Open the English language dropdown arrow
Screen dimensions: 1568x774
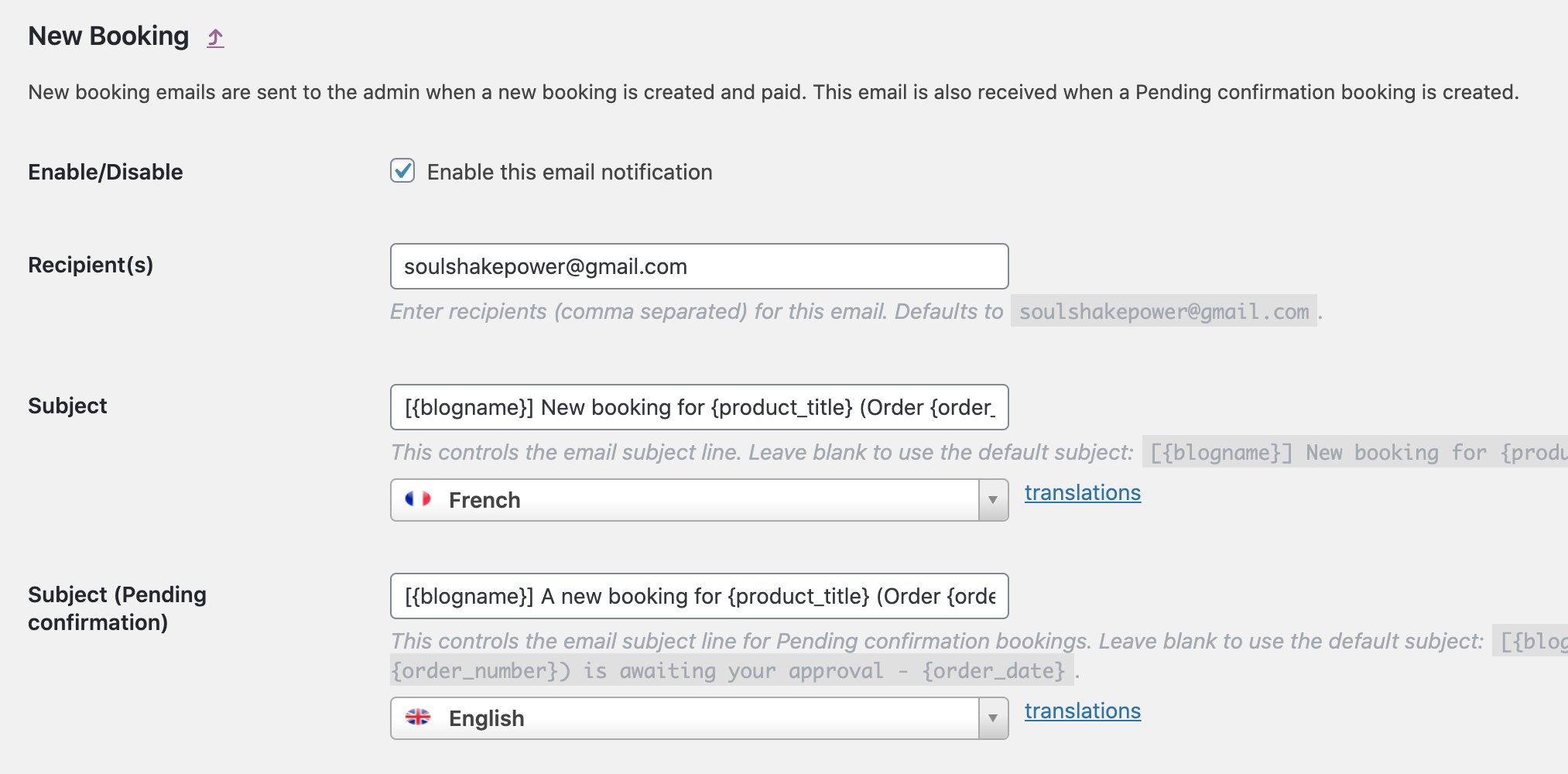click(x=992, y=718)
